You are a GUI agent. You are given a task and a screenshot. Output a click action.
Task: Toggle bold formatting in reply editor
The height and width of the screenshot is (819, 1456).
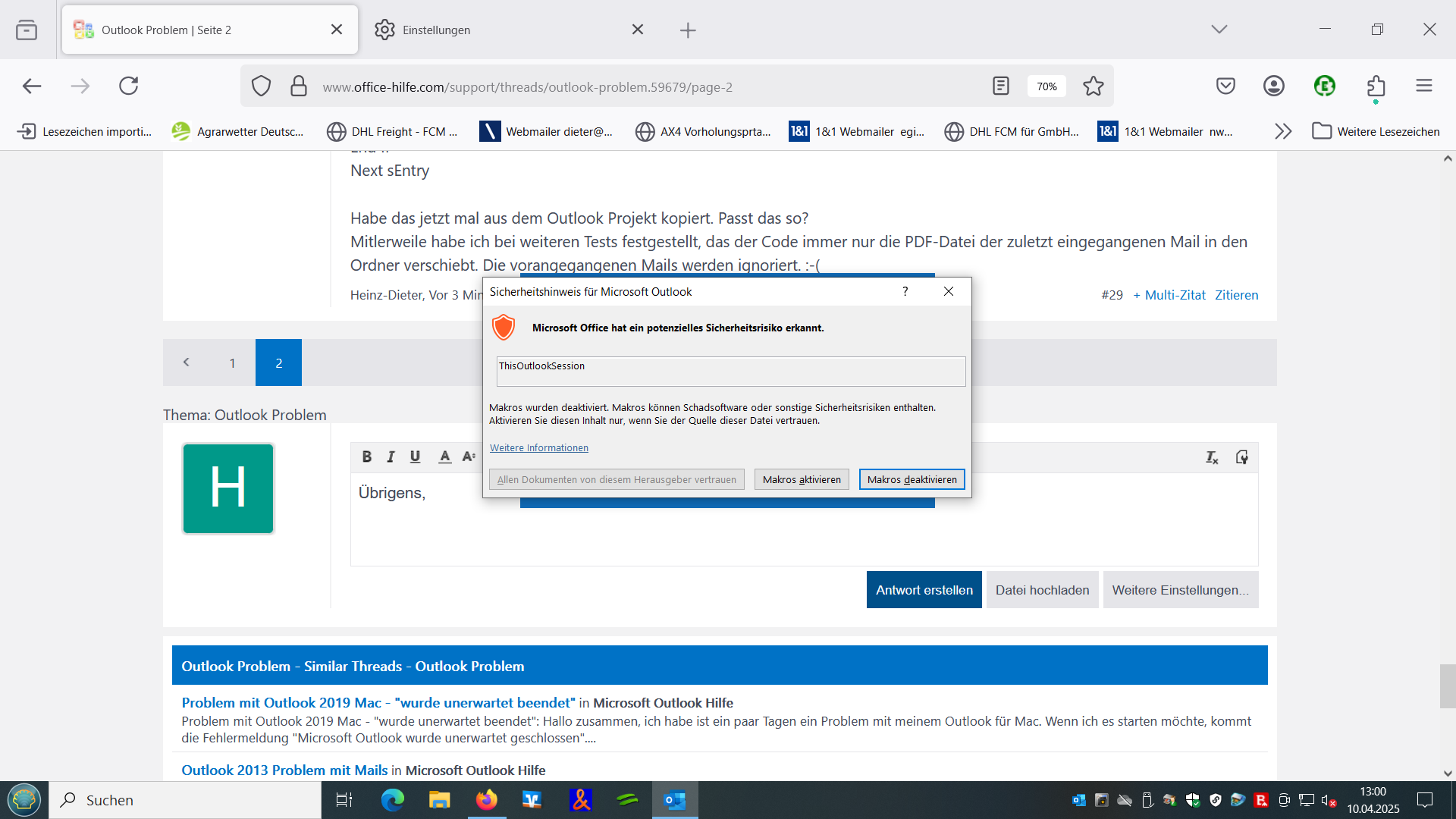367,457
